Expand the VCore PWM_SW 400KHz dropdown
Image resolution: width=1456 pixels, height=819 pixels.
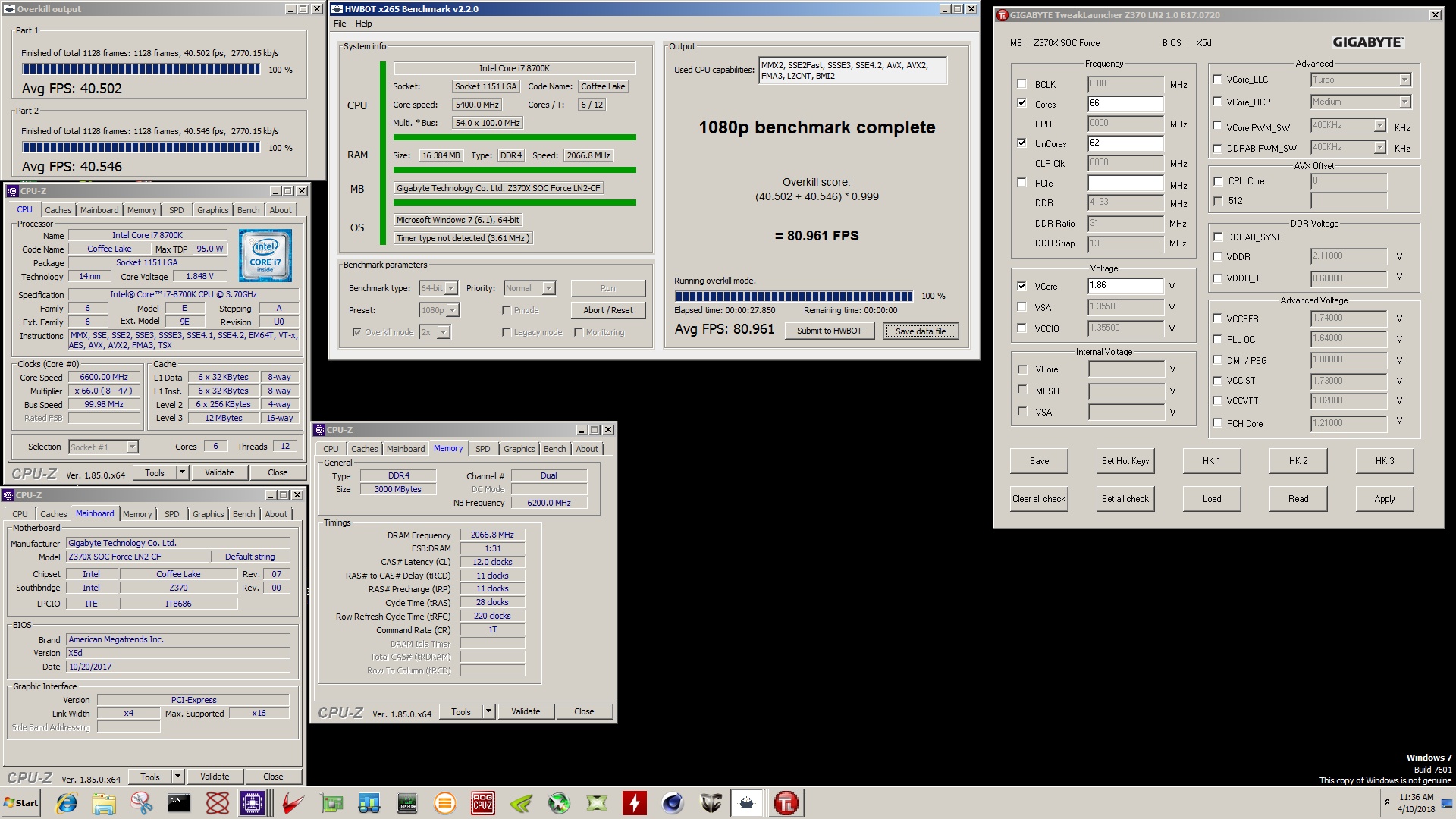coord(1379,126)
